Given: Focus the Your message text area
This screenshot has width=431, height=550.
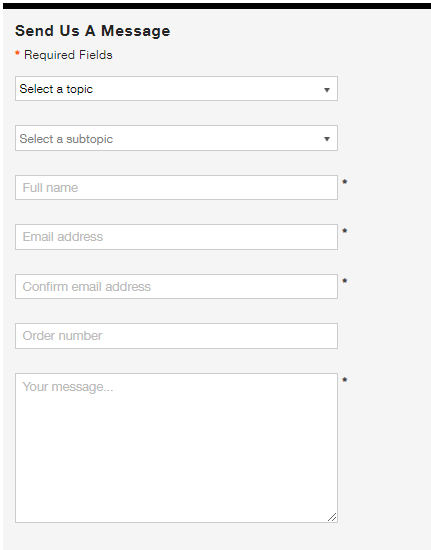Looking at the screenshot, I should [176, 448].
